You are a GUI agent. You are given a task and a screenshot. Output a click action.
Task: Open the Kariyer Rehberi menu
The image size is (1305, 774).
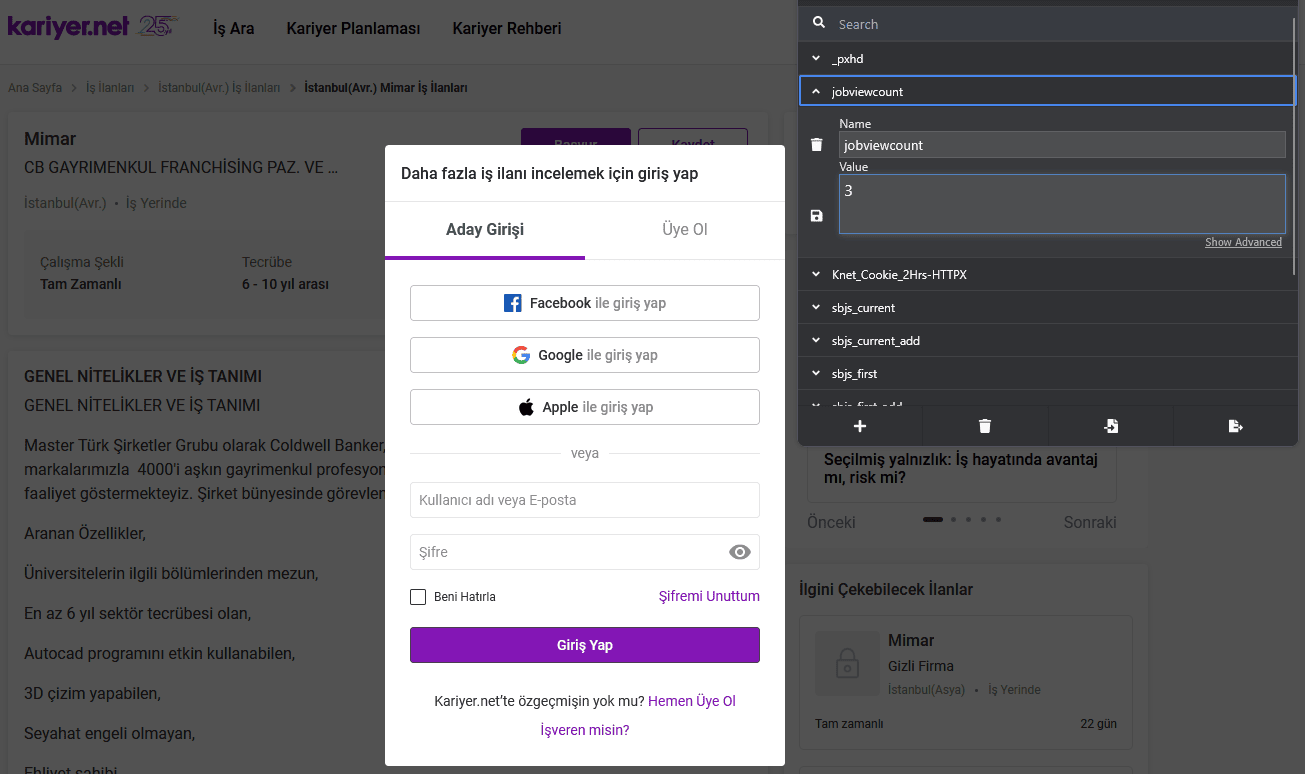tap(506, 28)
